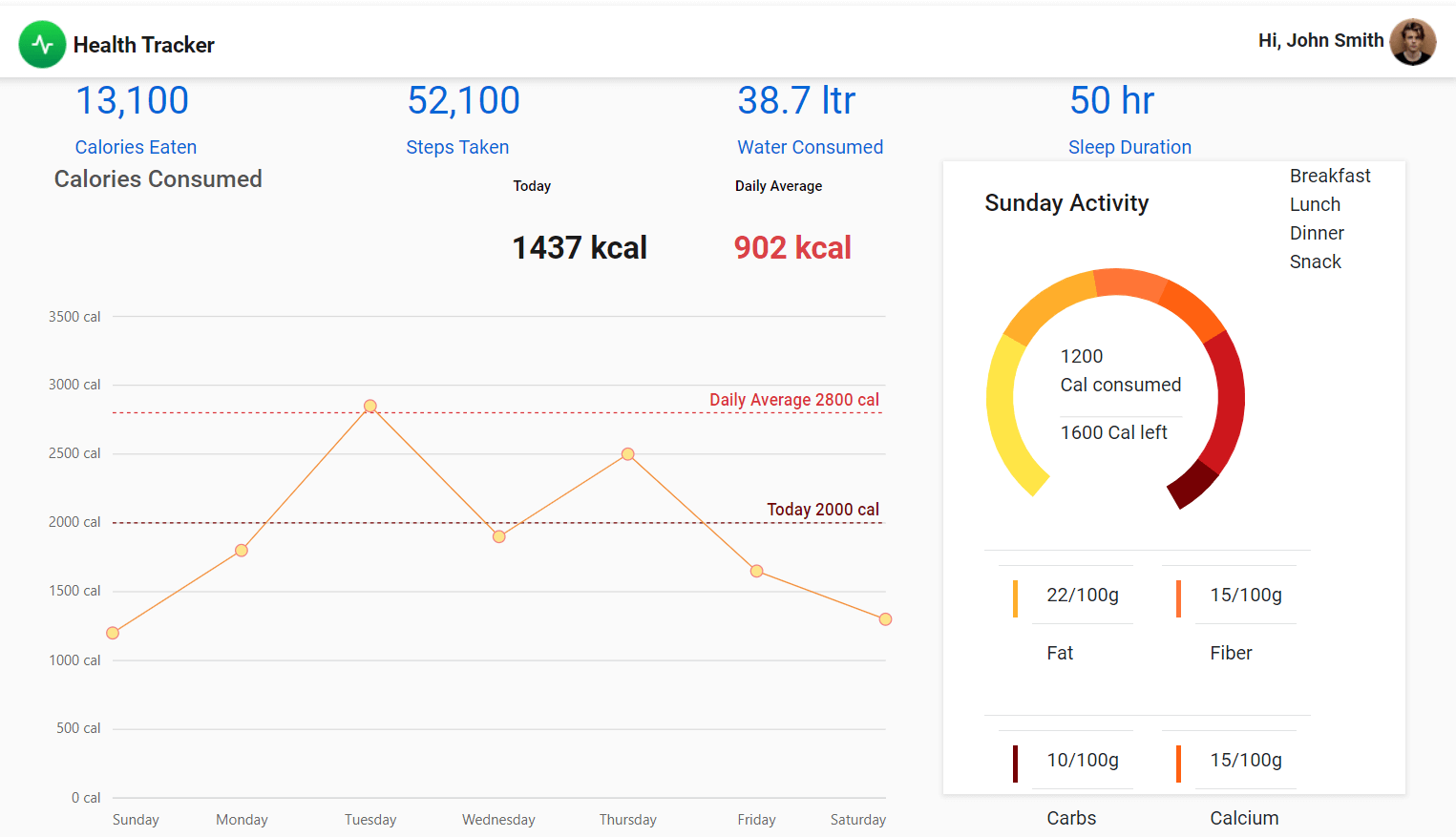Image resolution: width=1456 pixels, height=837 pixels.
Task: View the Sleep Duration stat link
Action: click(1129, 147)
